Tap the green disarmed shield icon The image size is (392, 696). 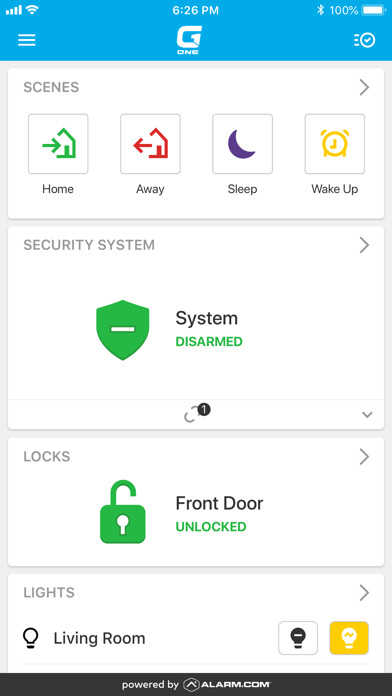point(123,330)
